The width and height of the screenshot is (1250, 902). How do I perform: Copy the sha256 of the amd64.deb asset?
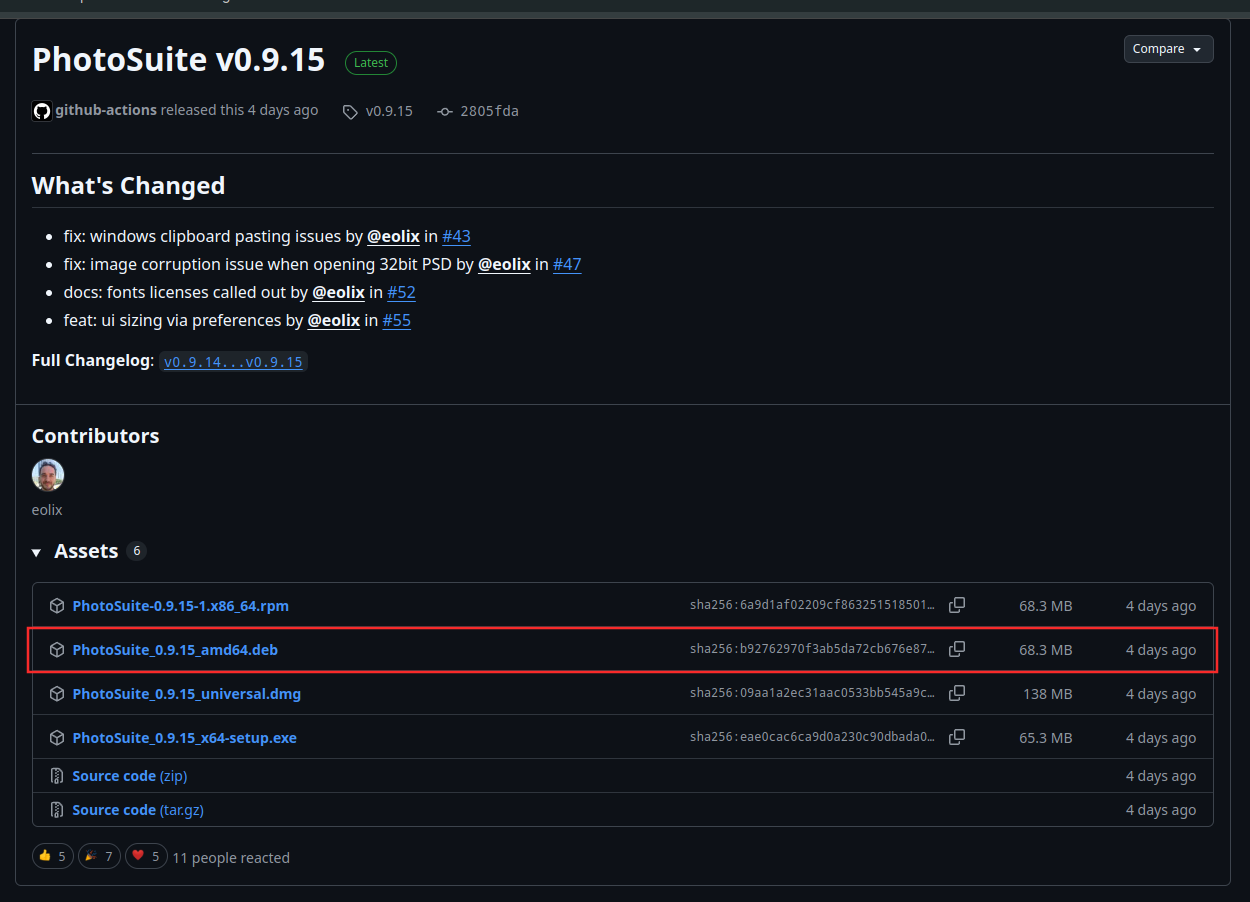click(x=957, y=649)
